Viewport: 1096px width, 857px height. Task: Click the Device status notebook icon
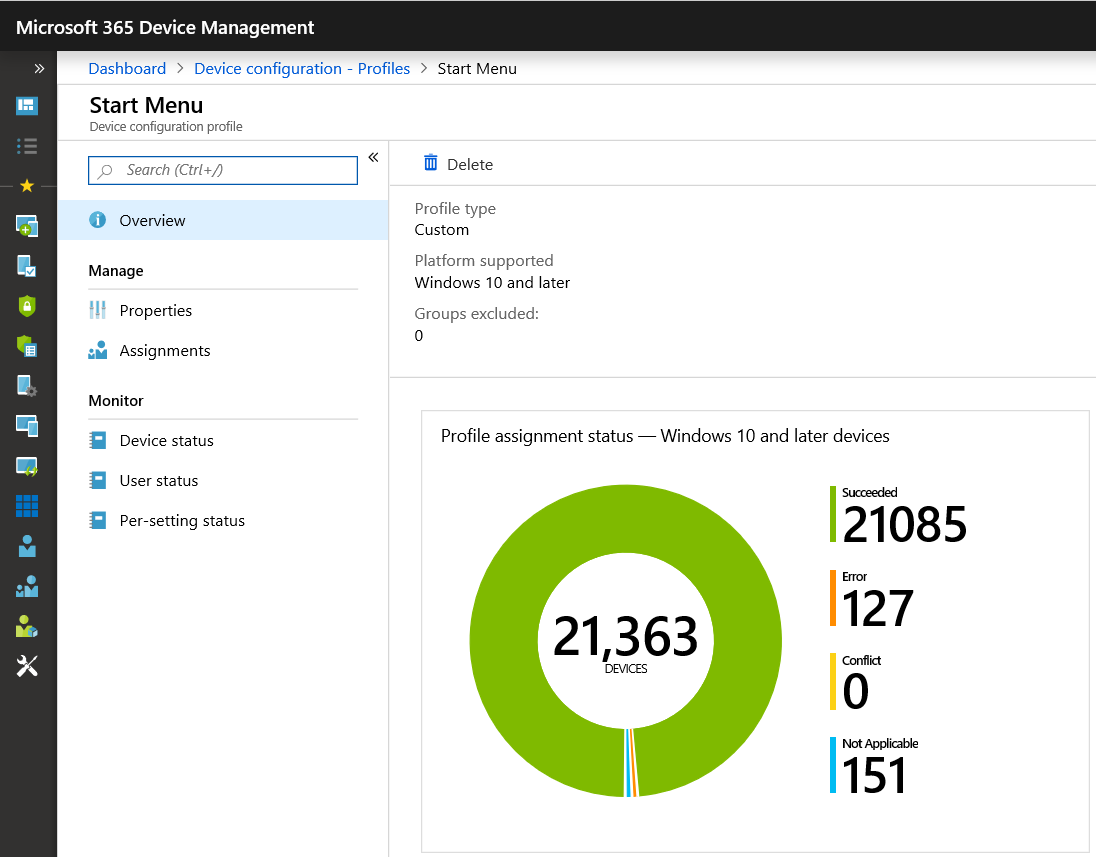pos(98,440)
